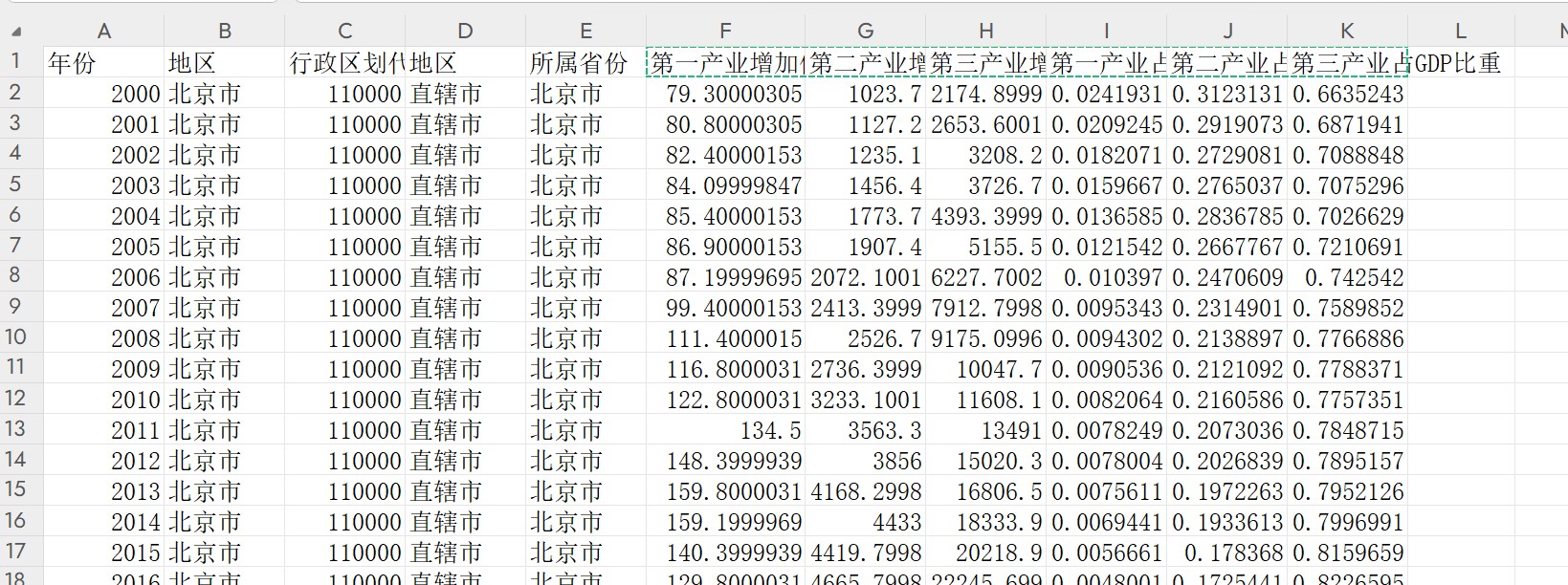Click cell with value 0.178368
Screen dimensions: 1568x585
click(1227, 552)
